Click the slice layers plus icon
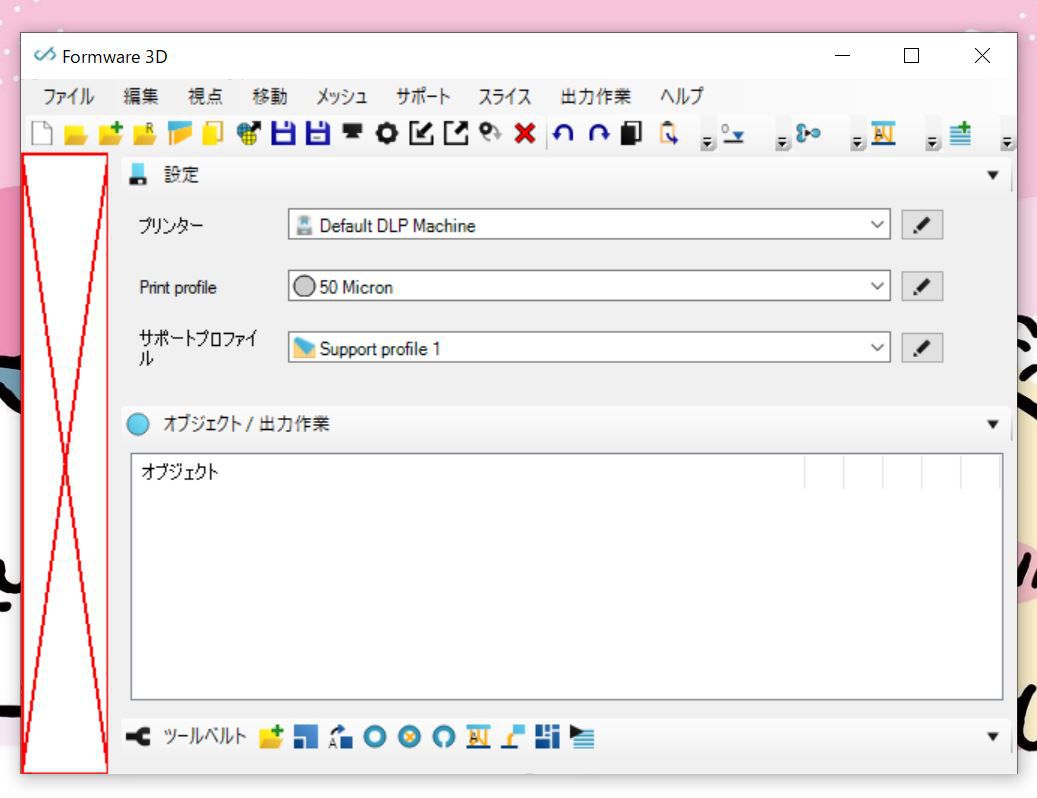 (x=960, y=134)
